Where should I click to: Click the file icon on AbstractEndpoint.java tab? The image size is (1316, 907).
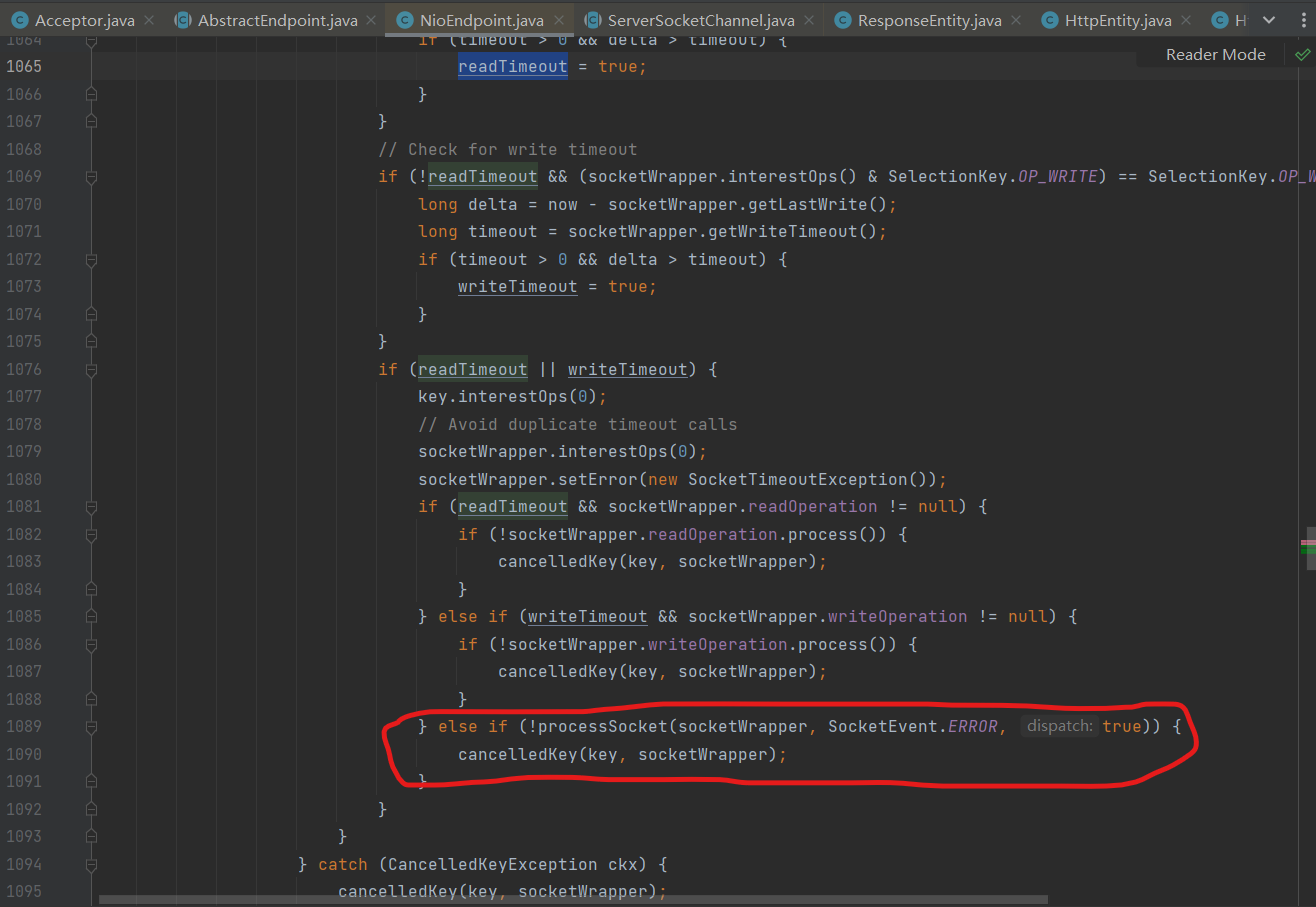[183, 19]
